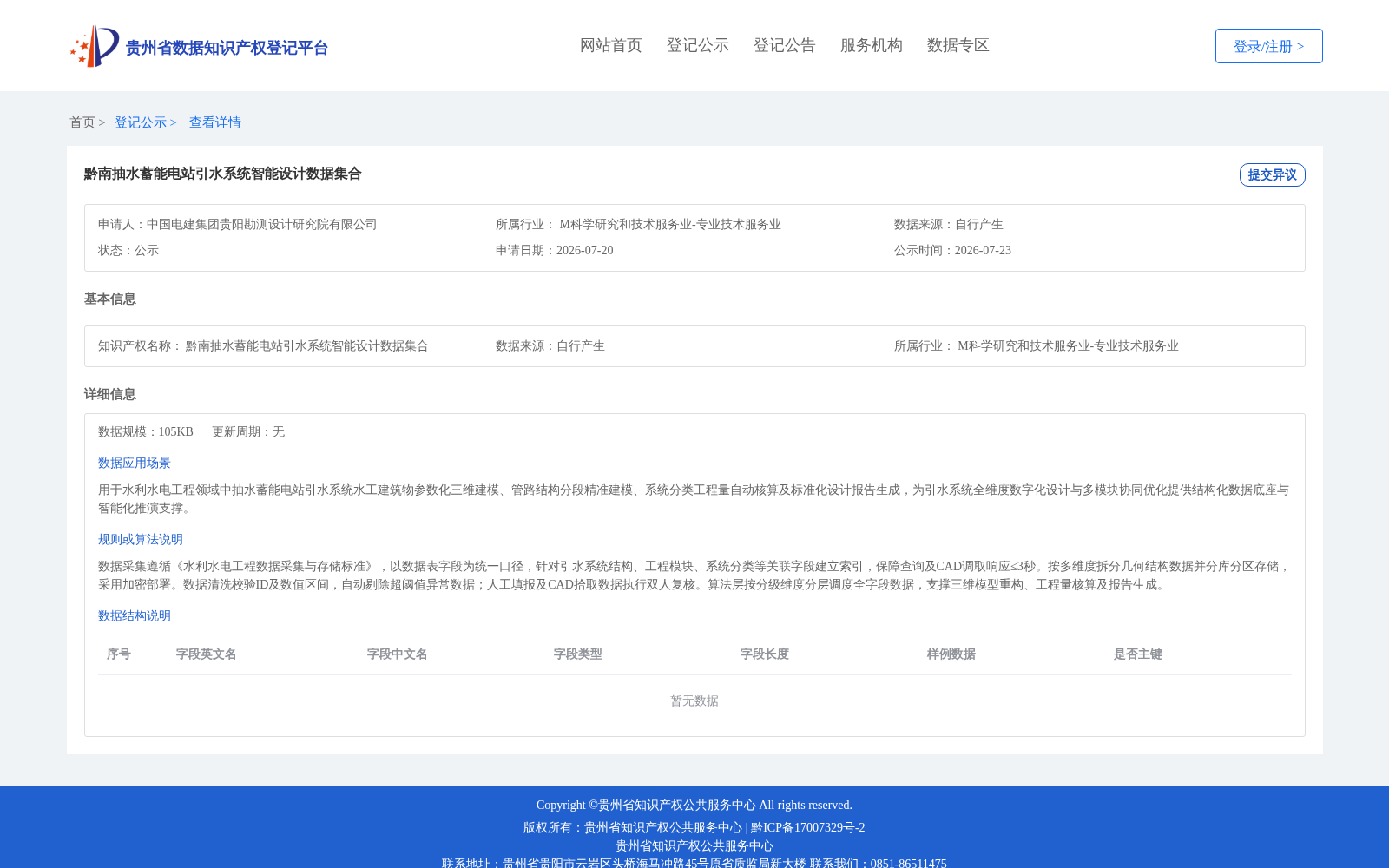Click 公示时间：2026-07-23 text

click(x=952, y=250)
